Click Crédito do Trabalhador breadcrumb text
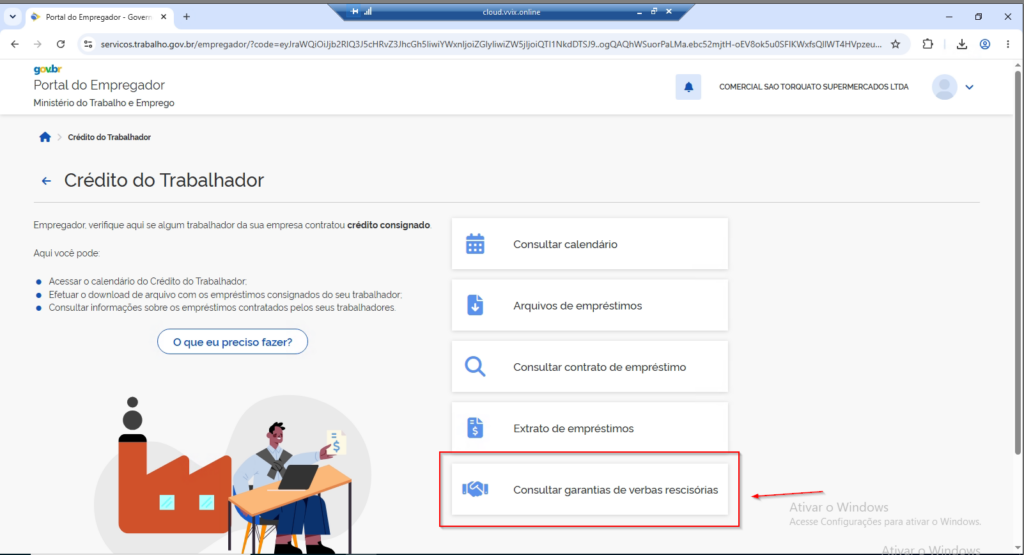 pos(109,137)
